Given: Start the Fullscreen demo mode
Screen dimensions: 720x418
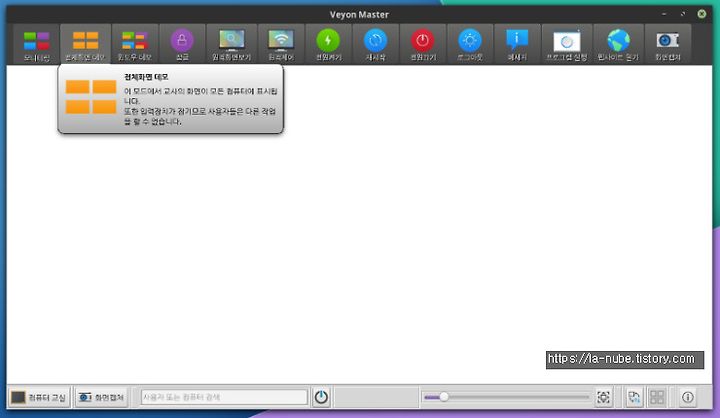Looking at the screenshot, I should [x=85, y=45].
